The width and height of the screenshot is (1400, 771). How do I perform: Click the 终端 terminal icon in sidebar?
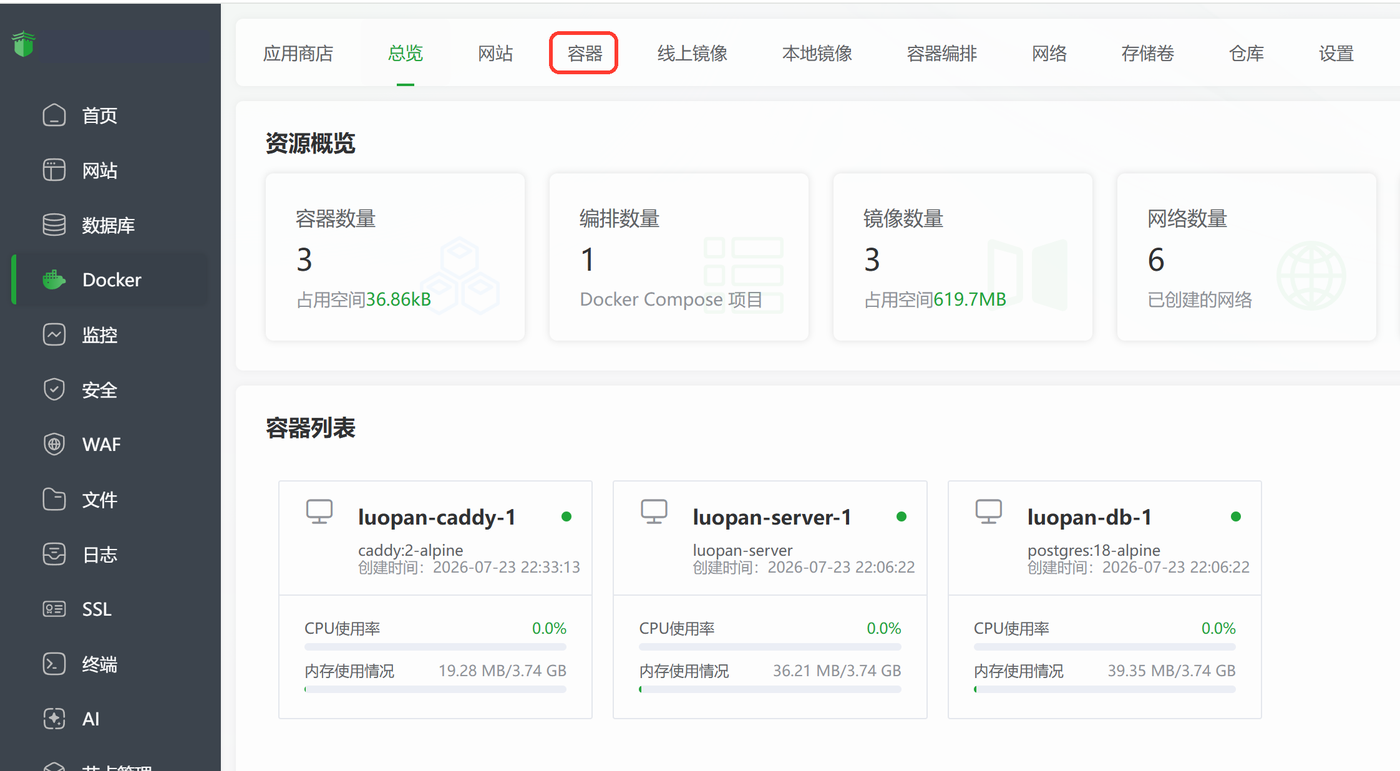[54, 663]
